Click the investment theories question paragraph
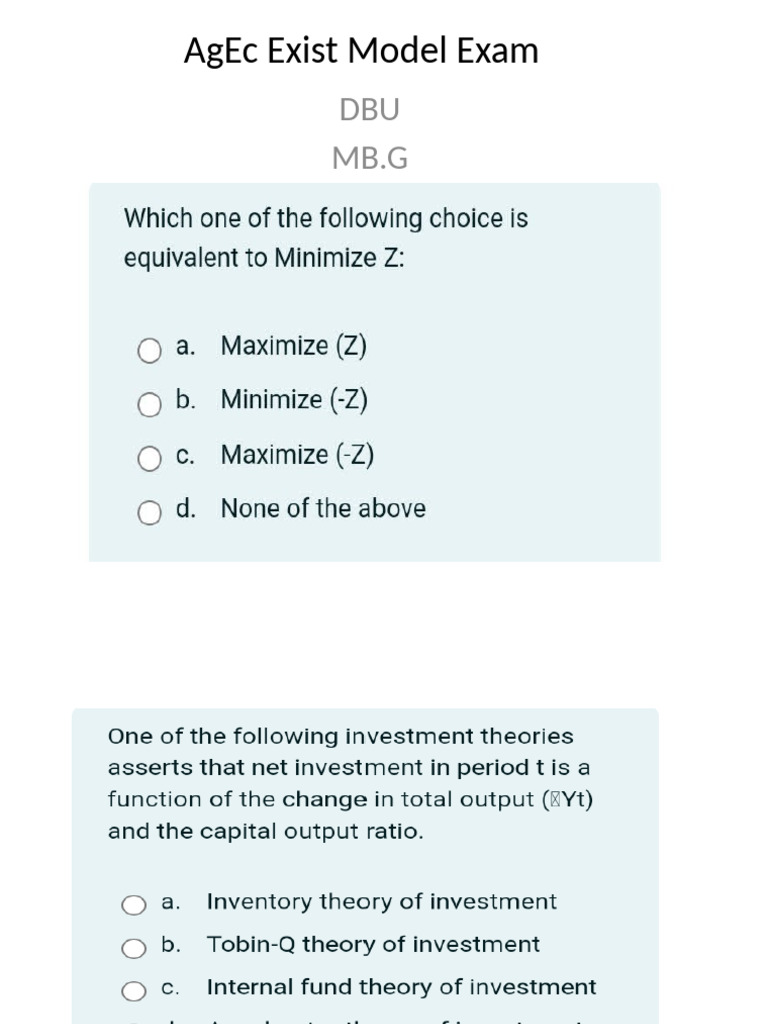This screenshot has height=1024, width=768. pyautogui.click(x=351, y=783)
